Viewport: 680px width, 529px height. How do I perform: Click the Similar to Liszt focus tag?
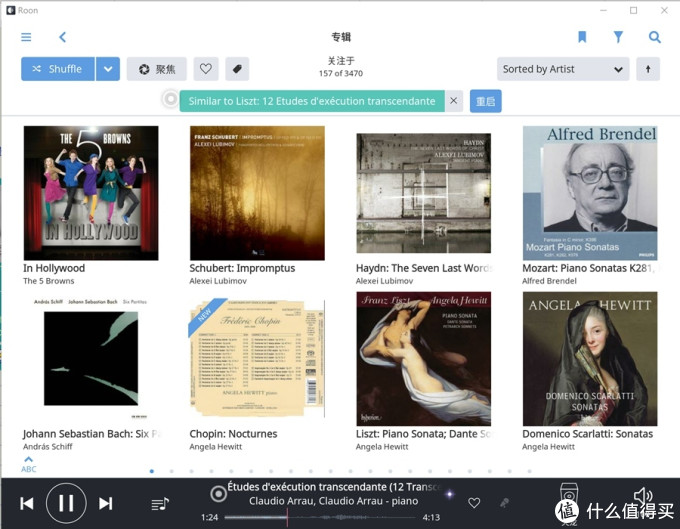click(312, 101)
